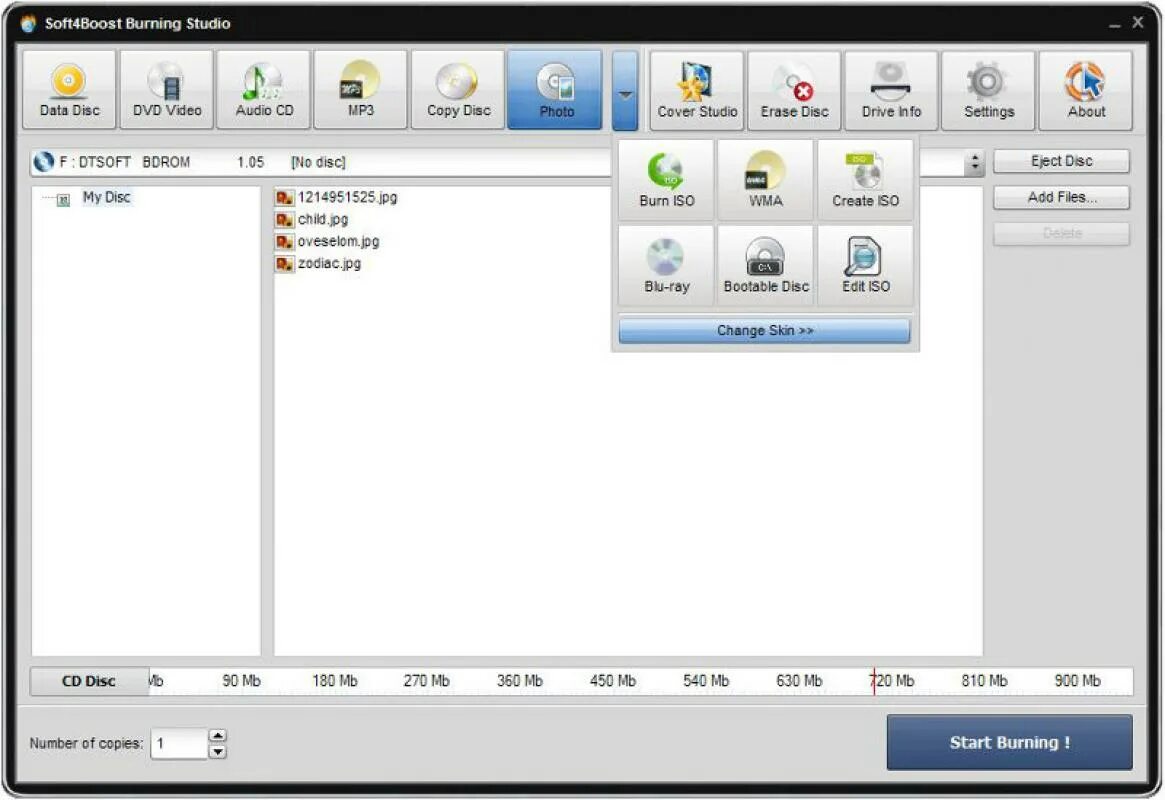The height and width of the screenshot is (800, 1165).
Task: Open the MP3 disc tool
Action: 360,90
